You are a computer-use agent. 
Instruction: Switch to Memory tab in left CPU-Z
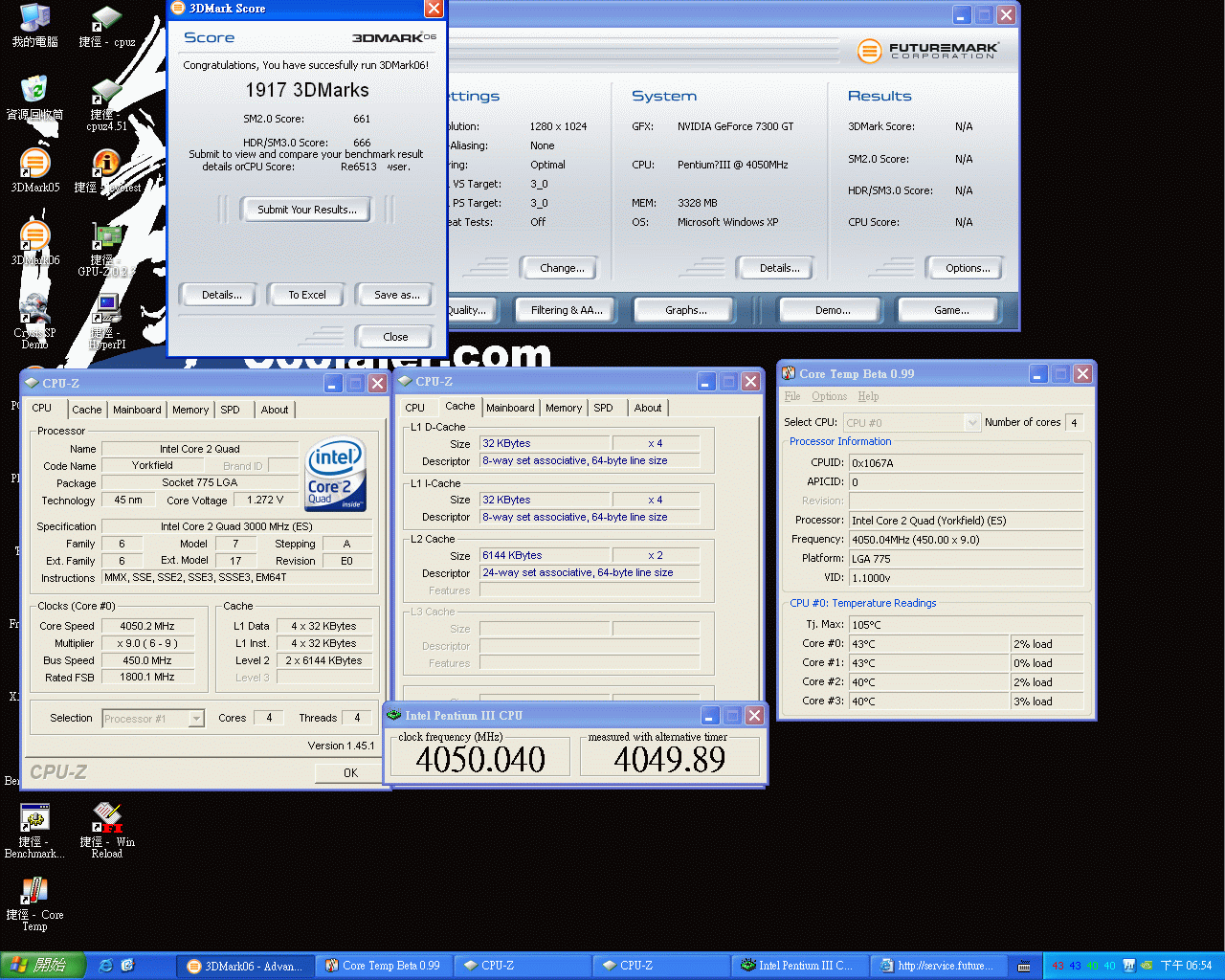190,410
